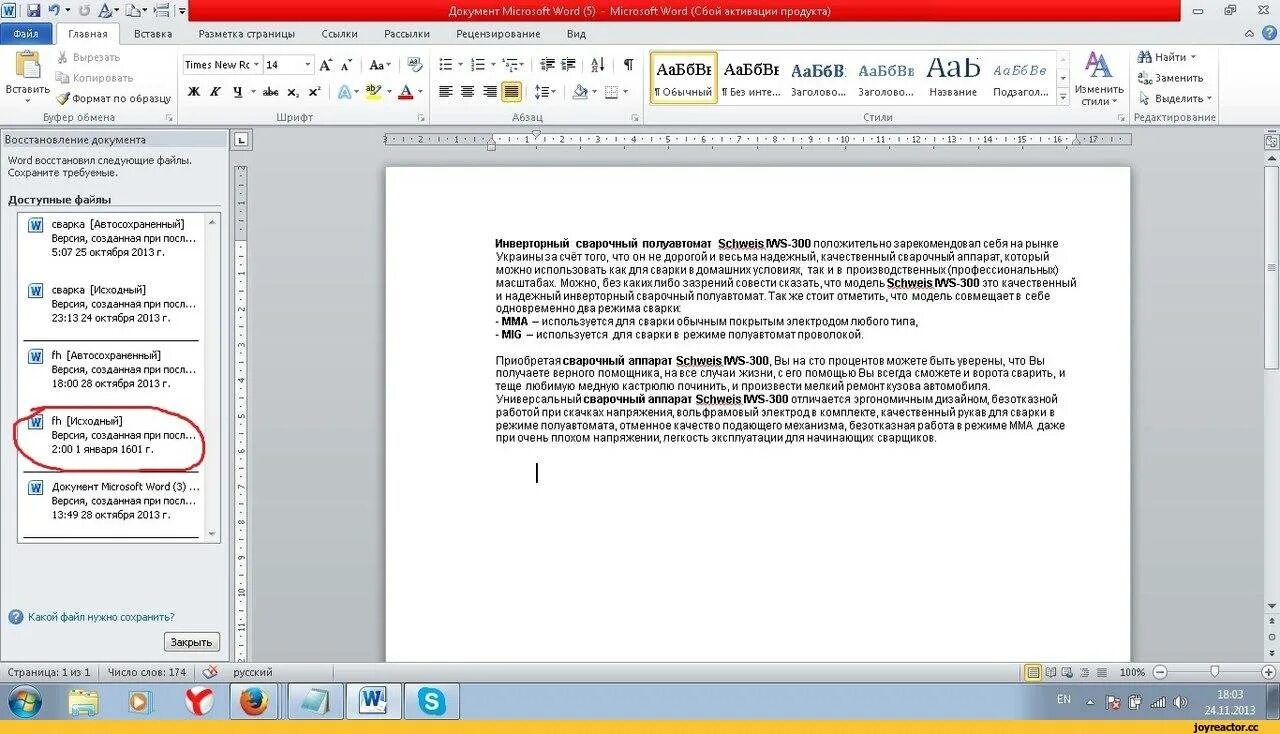Center align the text

467,91
